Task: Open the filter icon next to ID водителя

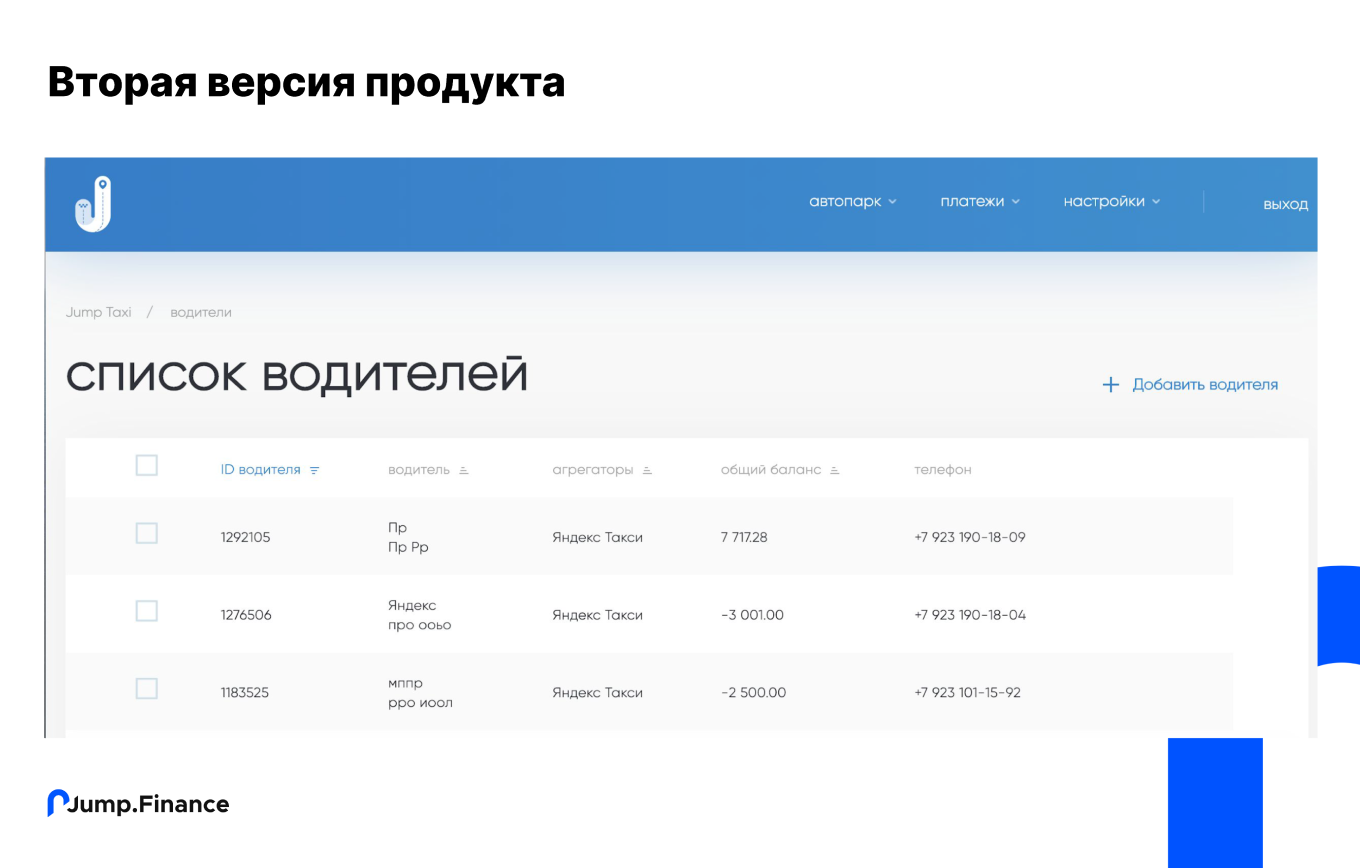Action: 314,469
